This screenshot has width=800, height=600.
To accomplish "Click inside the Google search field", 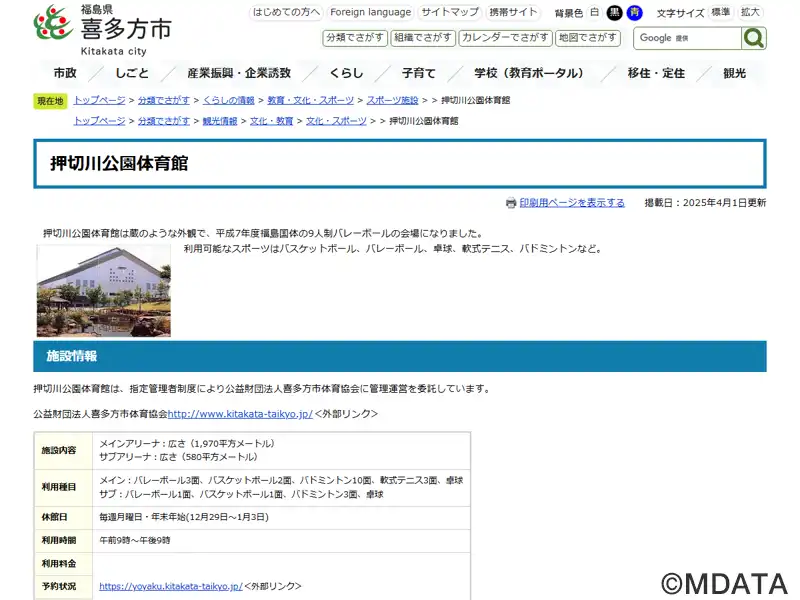I will pos(688,38).
